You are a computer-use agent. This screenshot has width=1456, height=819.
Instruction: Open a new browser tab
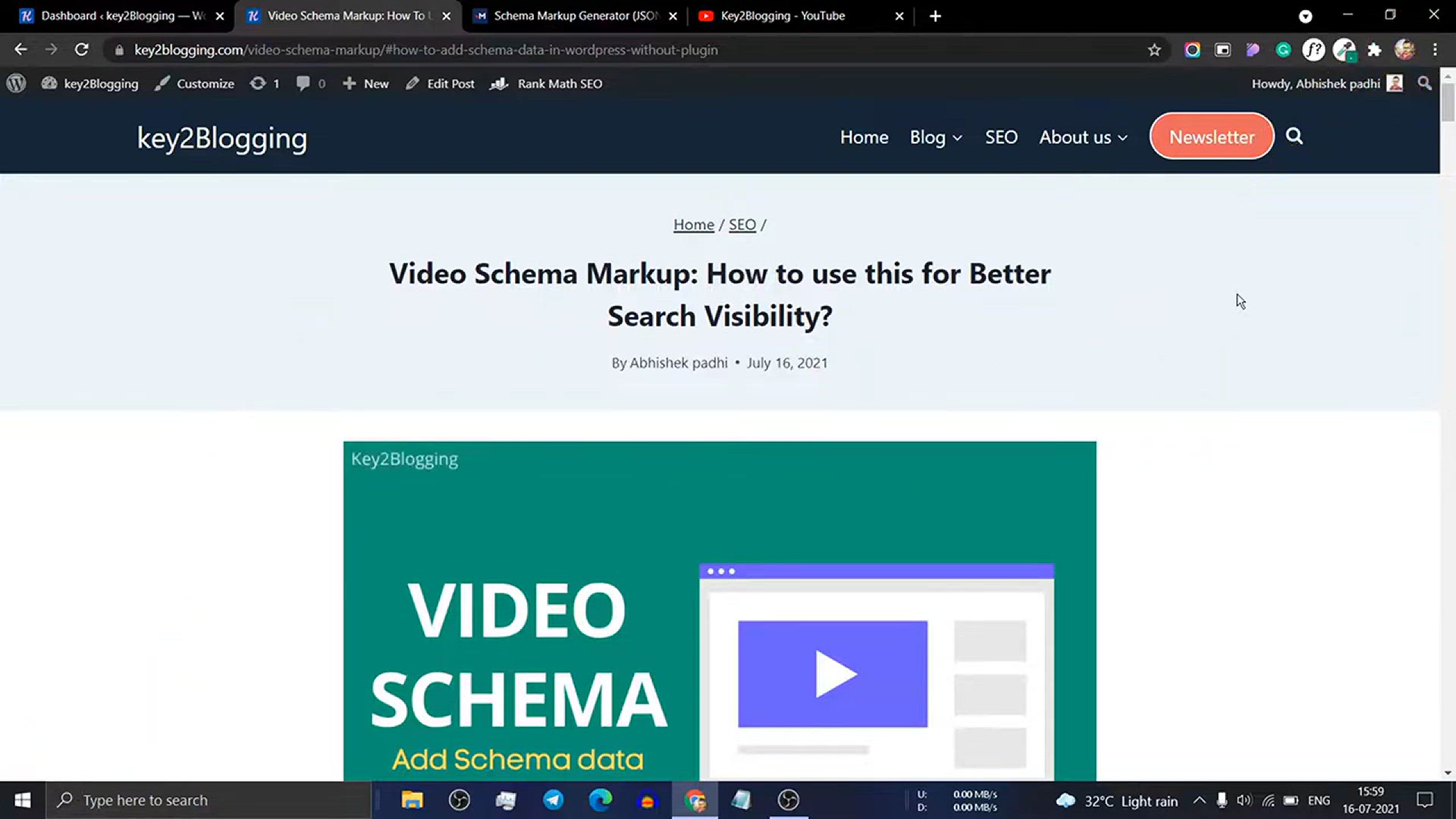coord(935,16)
